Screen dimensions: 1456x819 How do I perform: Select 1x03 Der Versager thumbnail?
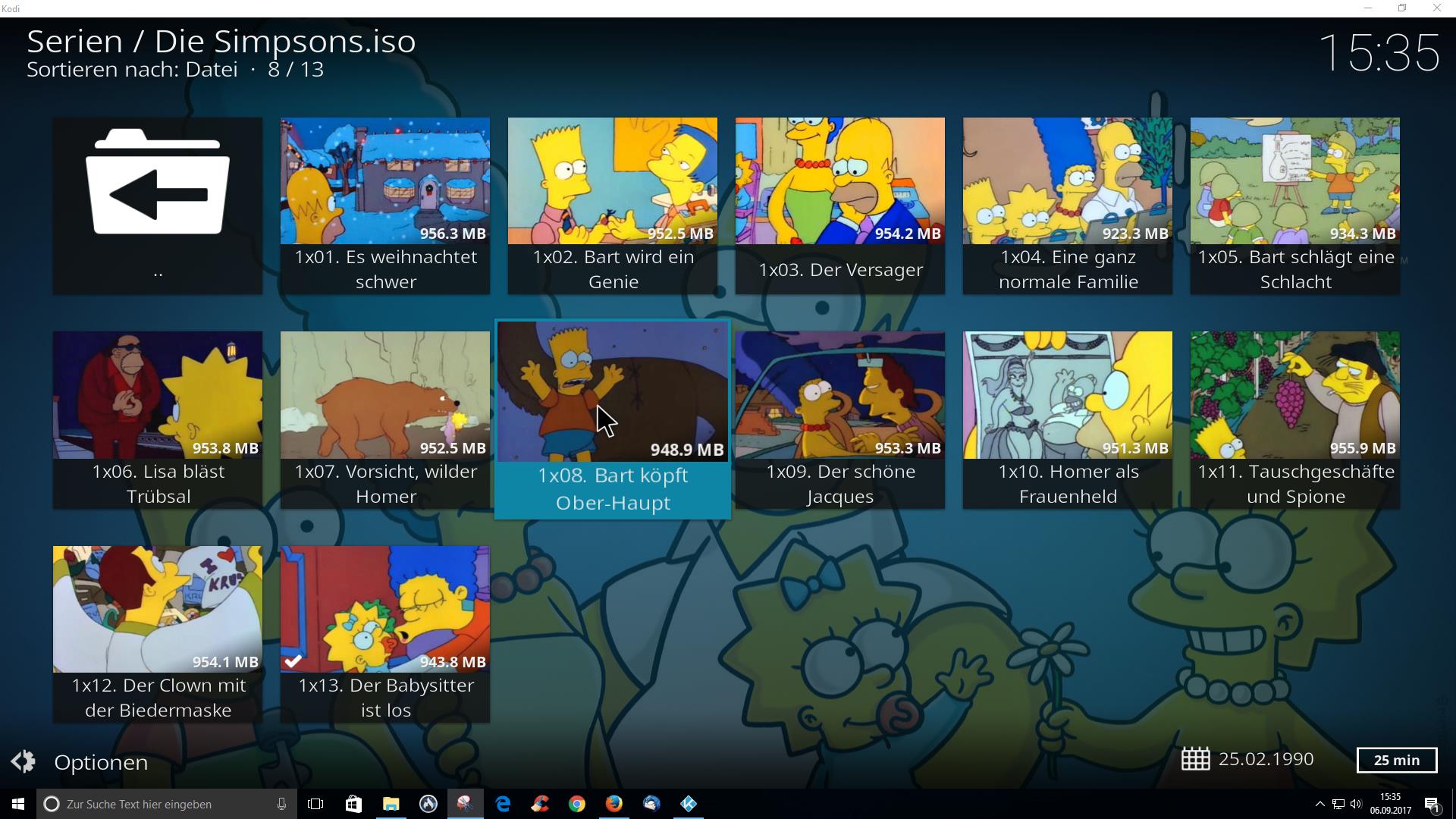pyautogui.click(x=840, y=180)
